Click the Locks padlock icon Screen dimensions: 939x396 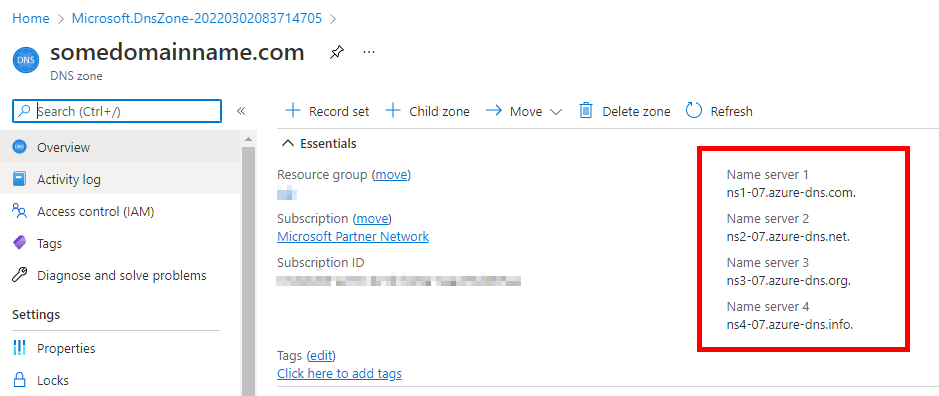point(20,380)
